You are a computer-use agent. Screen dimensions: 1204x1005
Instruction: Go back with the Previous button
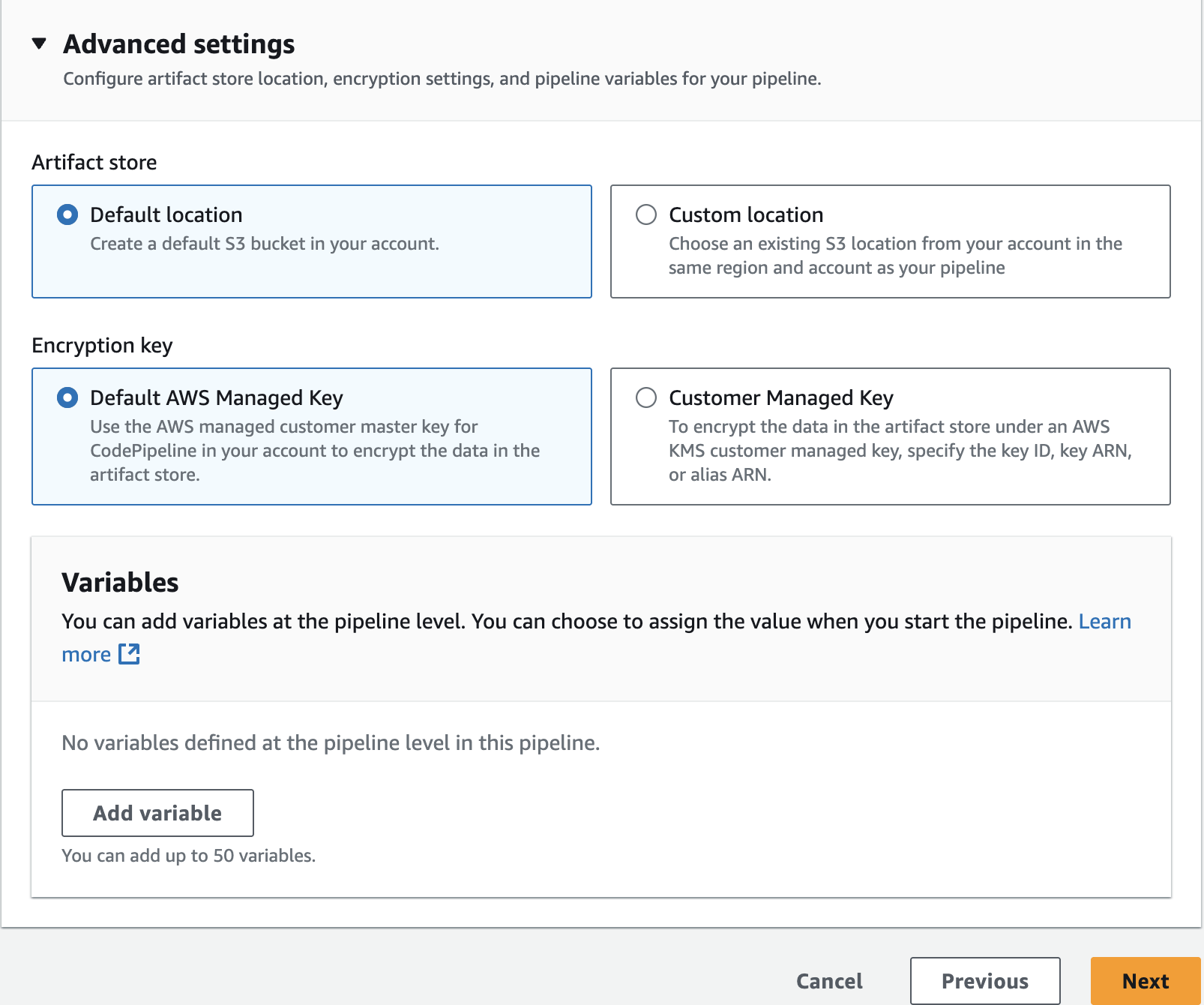(x=985, y=981)
